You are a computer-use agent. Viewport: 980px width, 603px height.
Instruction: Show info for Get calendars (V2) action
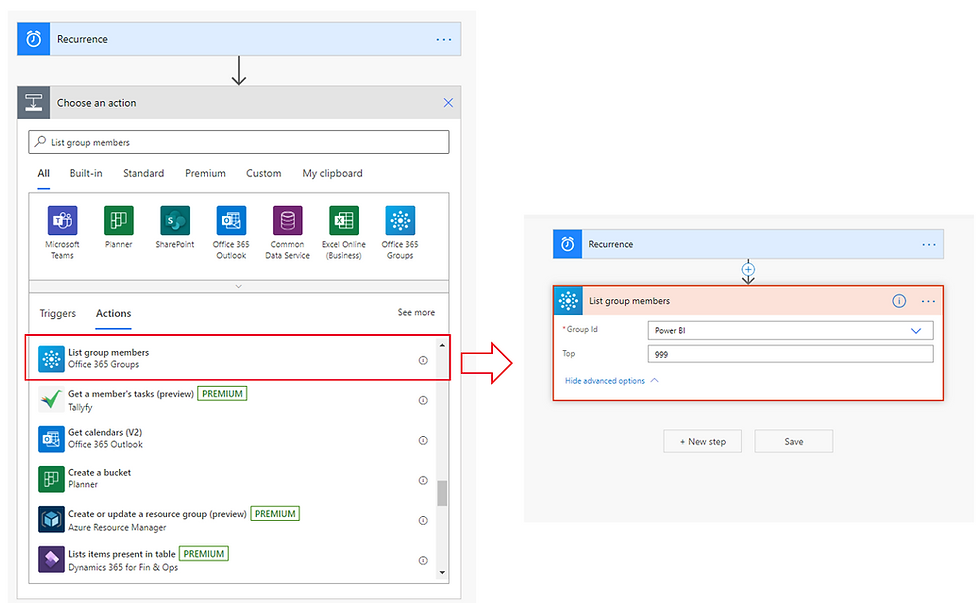point(423,441)
